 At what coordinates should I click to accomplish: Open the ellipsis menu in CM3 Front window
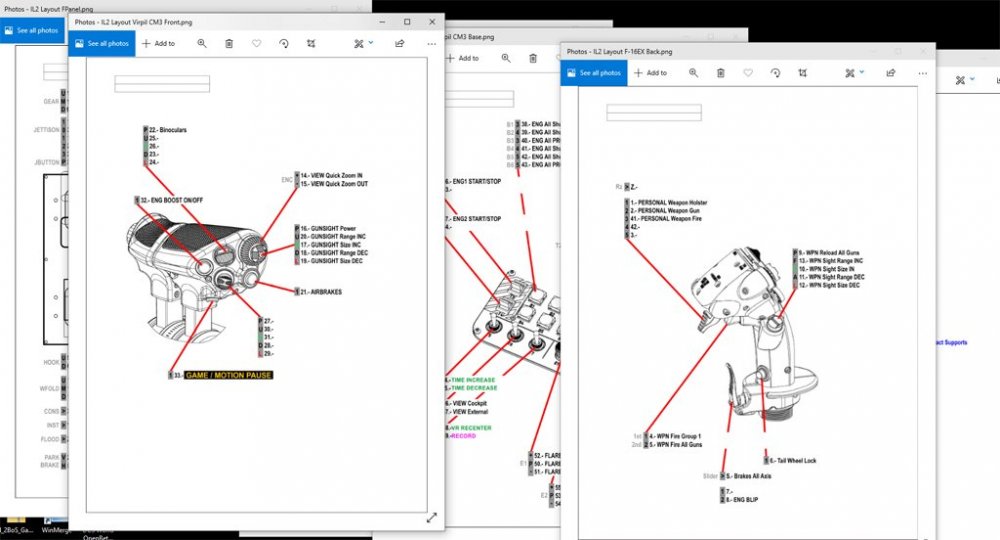430,44
